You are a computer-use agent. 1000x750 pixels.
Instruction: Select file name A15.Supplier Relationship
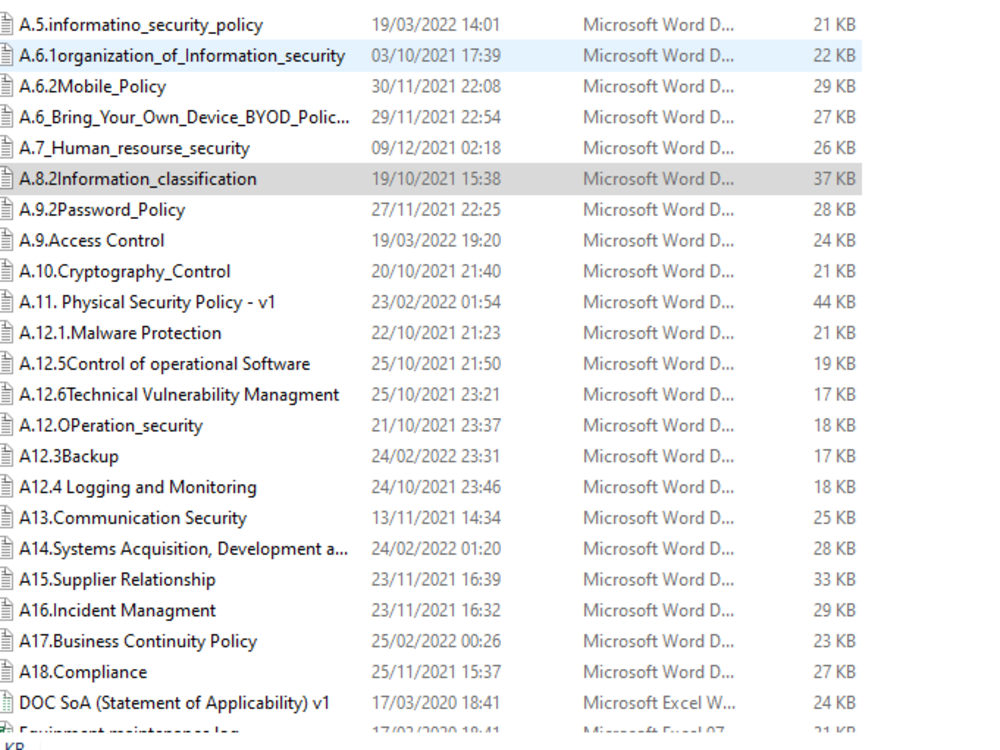pos(117,580)
